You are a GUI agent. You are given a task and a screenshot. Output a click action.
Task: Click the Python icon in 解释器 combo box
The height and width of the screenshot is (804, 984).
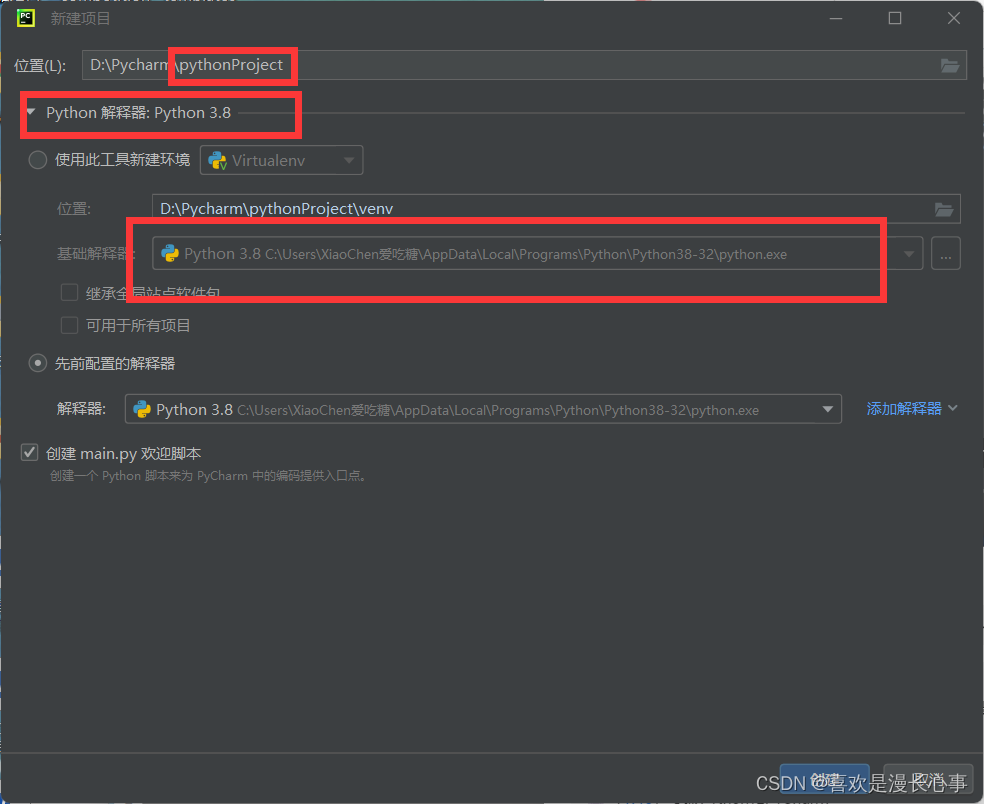[x=142, y=409]
